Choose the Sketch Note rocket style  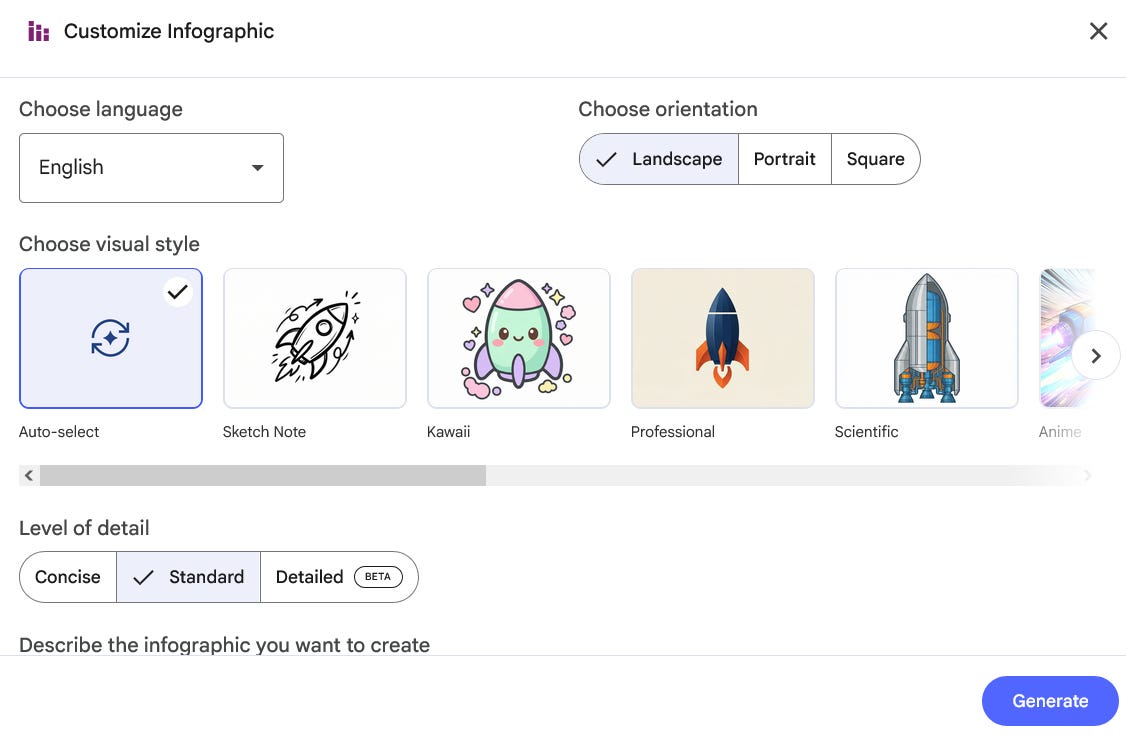pyautogui.click(x=315, y=338)
